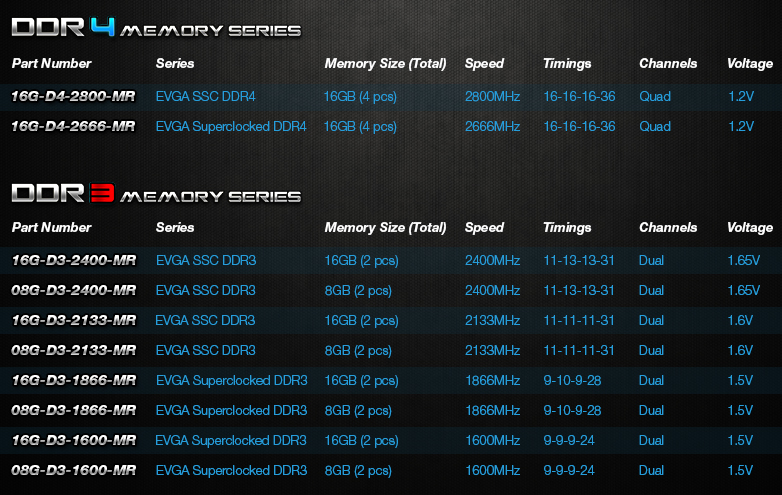782x495 pixels.
Task: Click the DDR4 Memory Series heading
Action: [156, 28]
